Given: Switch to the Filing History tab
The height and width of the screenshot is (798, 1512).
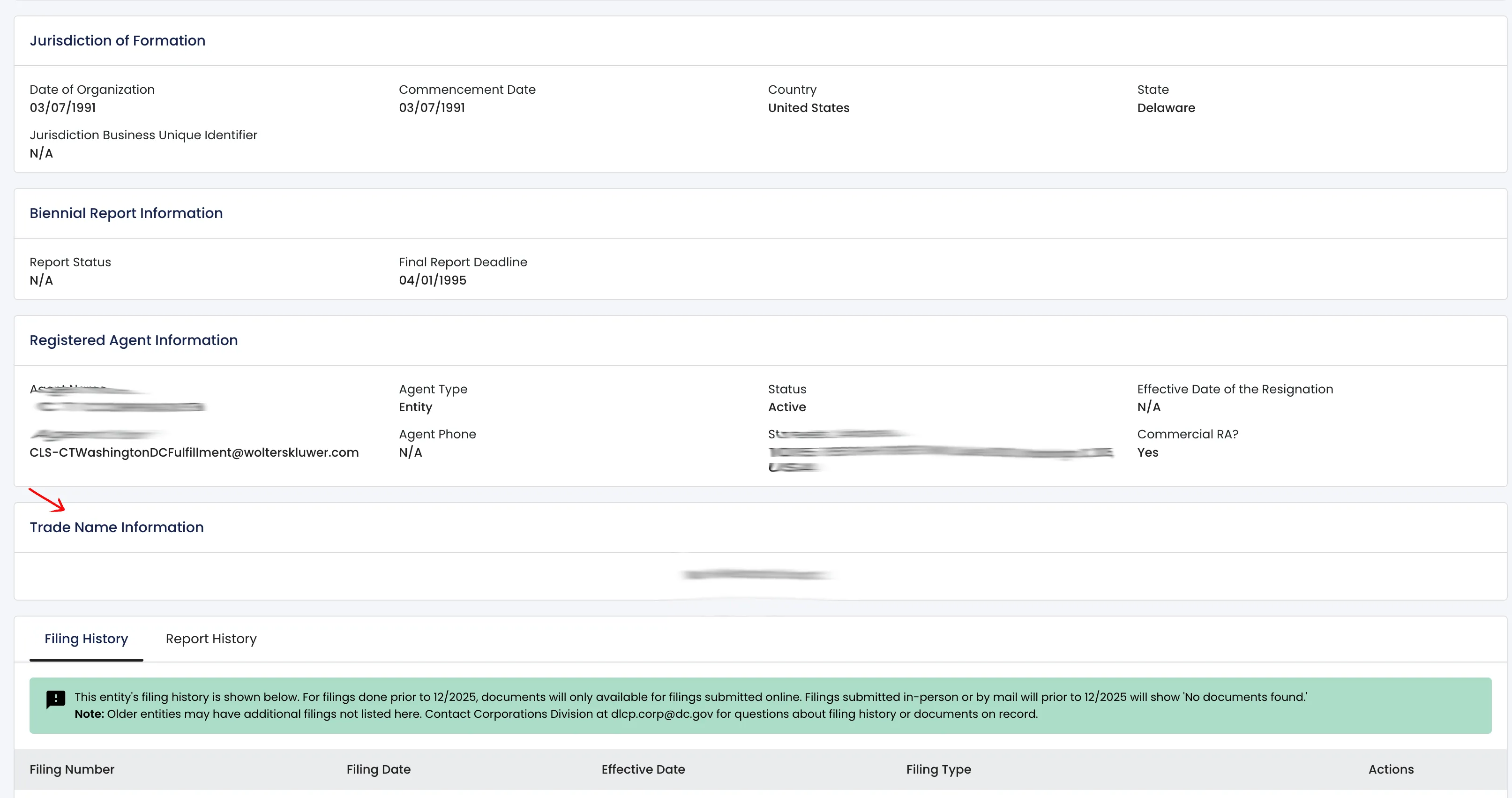Looking at the screenshot, I should point(86,639).
